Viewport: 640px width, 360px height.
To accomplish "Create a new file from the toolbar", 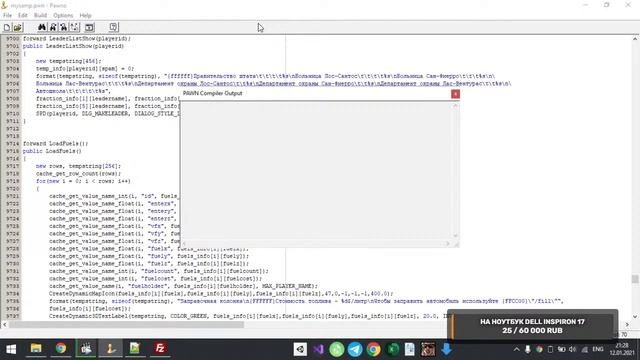I will tap(7, 27).
